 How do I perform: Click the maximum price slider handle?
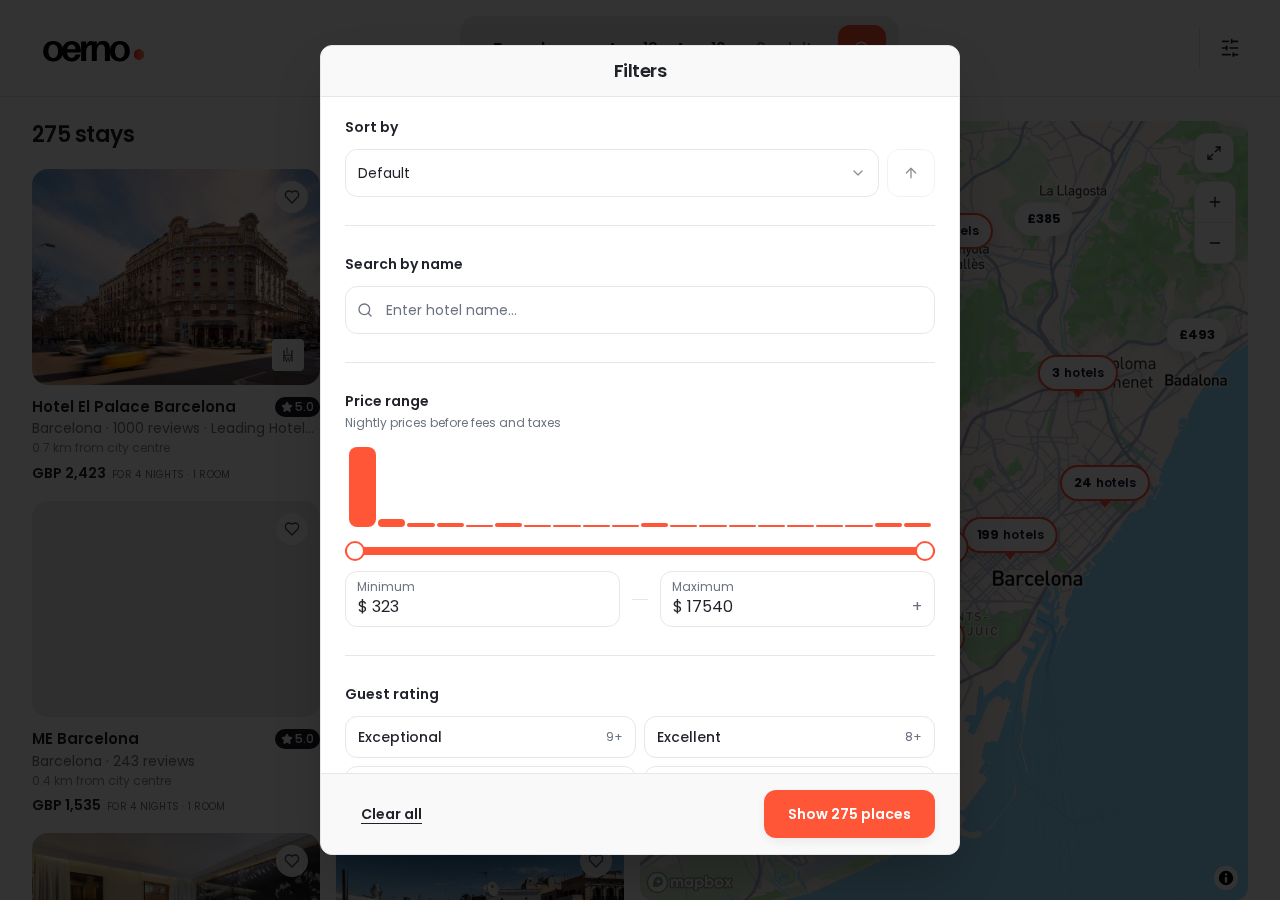pyautogui.click(x=925, y=551)
